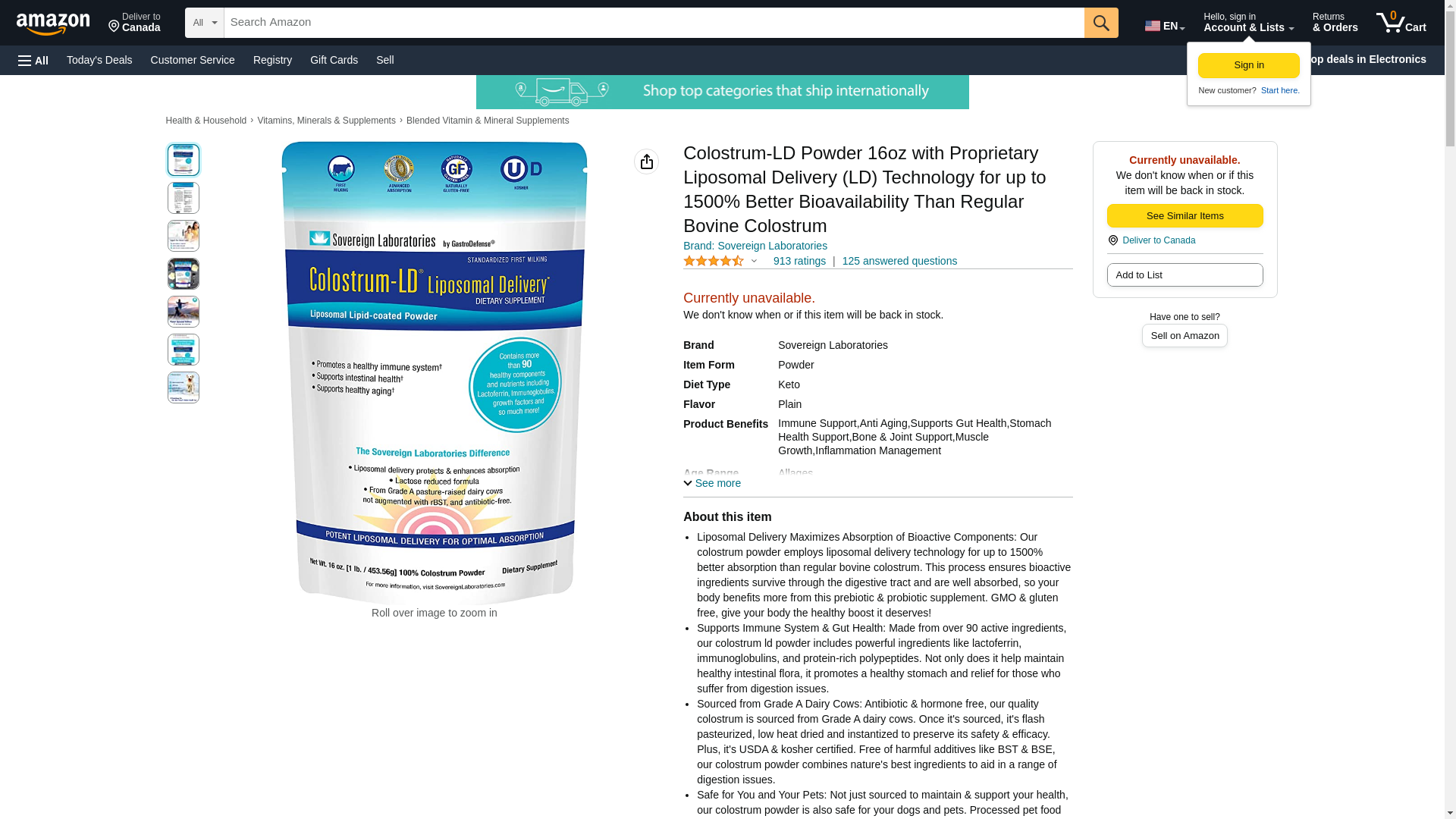Click the Amazon logo
This screenshot has height=819, width=1456.
click(53, 24)
